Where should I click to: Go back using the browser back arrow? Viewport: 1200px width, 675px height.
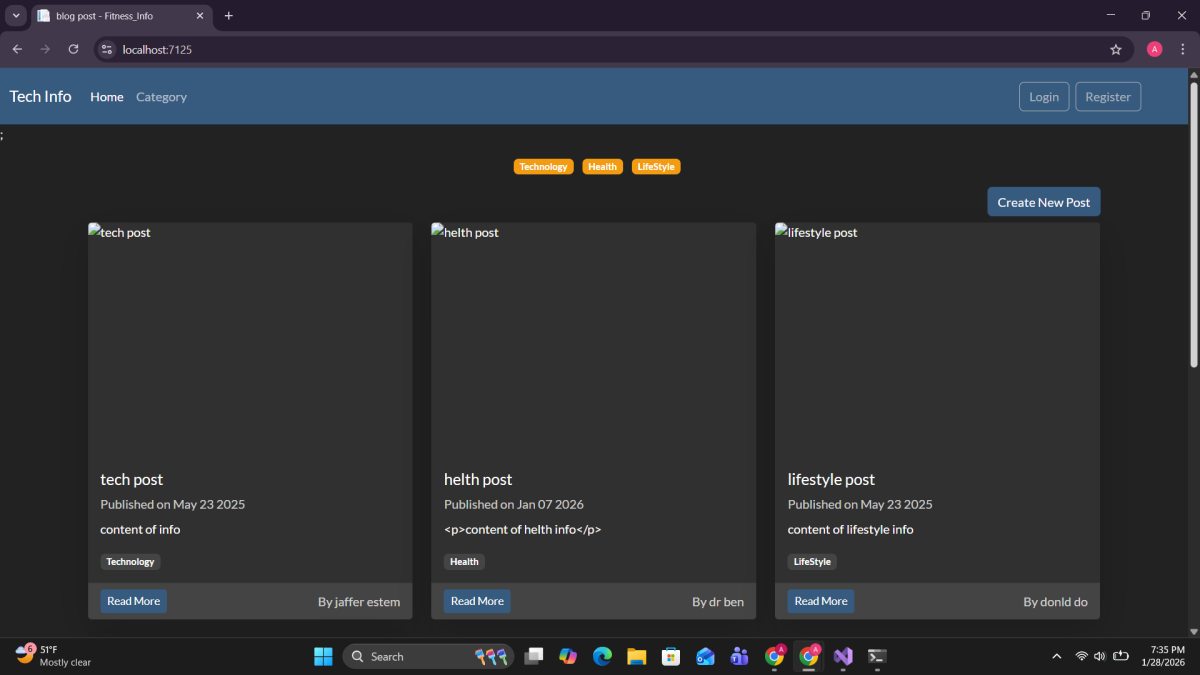tap(17, 49)
